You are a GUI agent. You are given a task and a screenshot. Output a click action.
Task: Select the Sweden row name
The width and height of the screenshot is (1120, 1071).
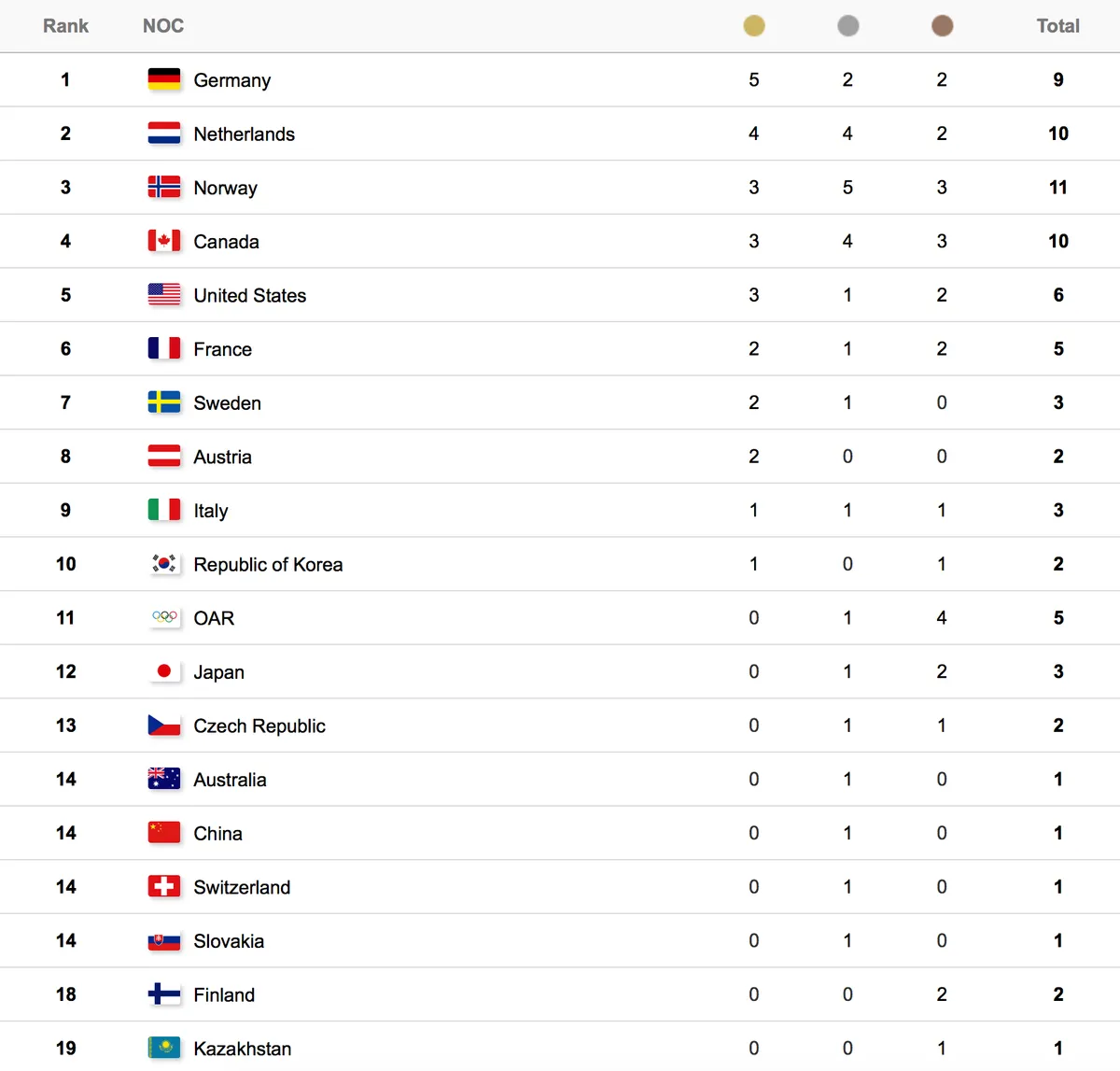coord(227,402)
